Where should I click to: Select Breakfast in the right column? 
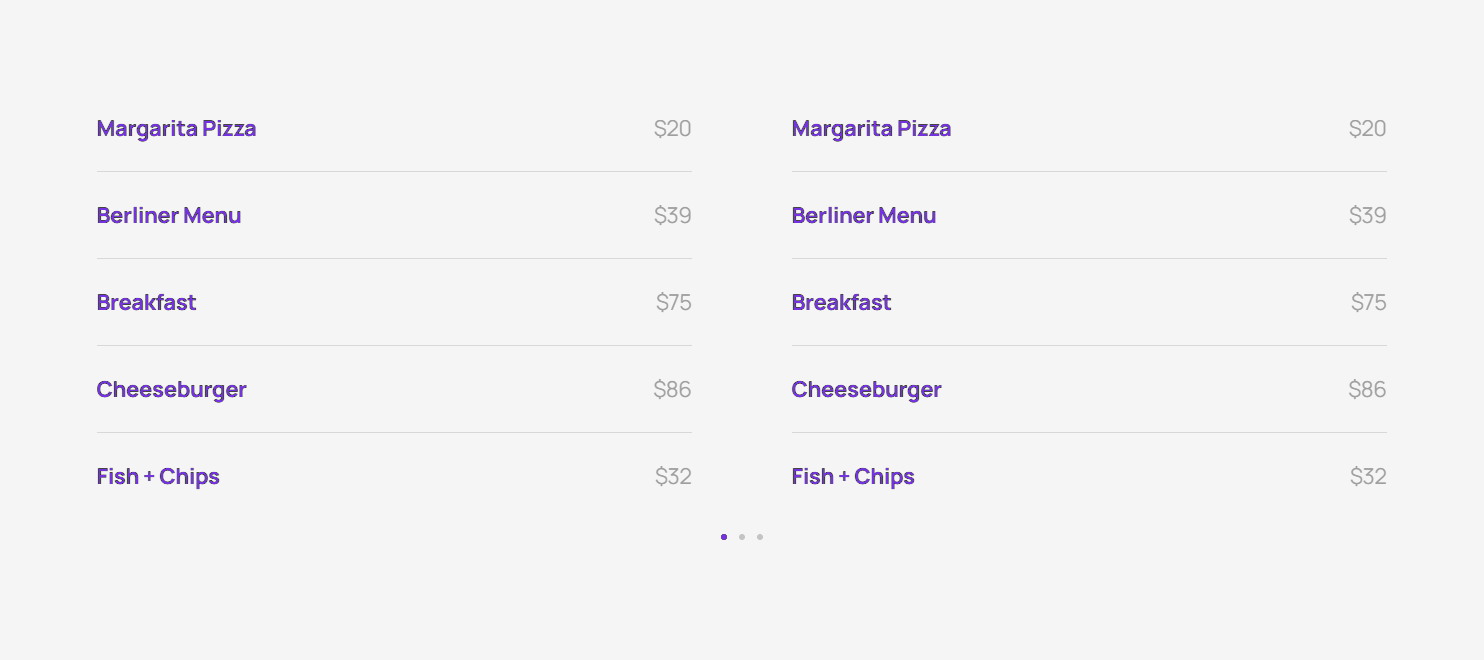pos(841,303)
